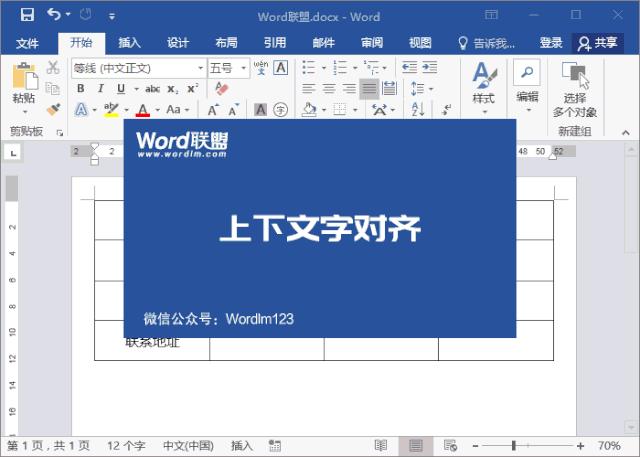Image resolution: width=640 pixels, height=457 pixels.
Task: Switch to the 视图 tab
Action: click(x=420, y=43)
